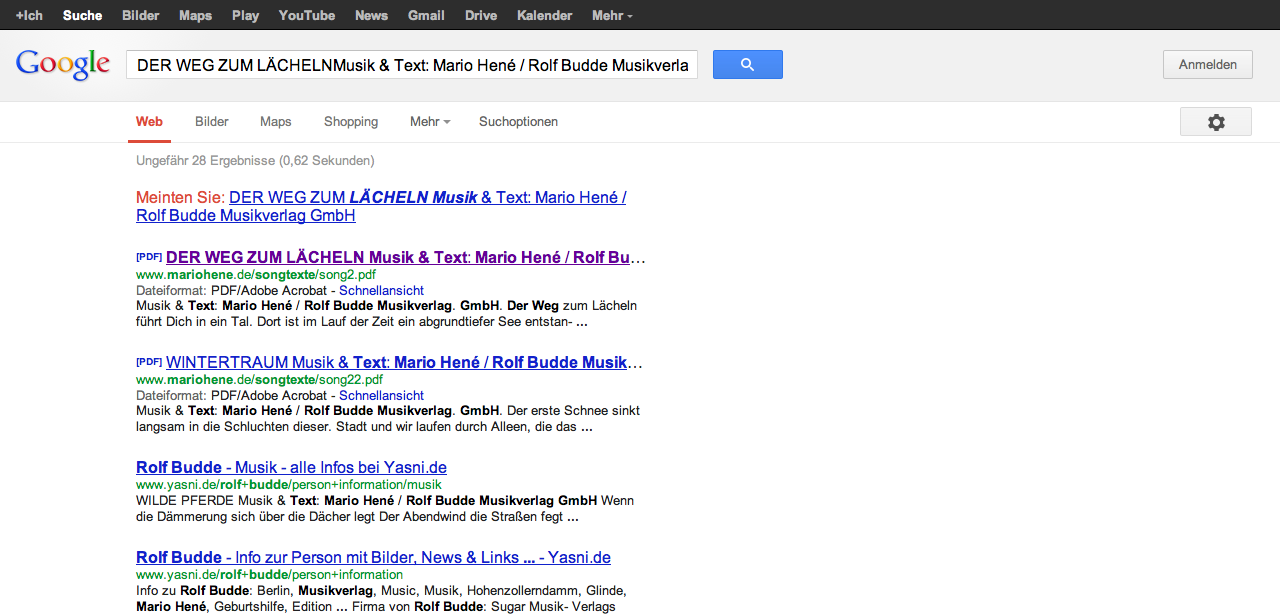Open the settings gear menu
Screen dimensions: 1280x614
coord(1215,122)
